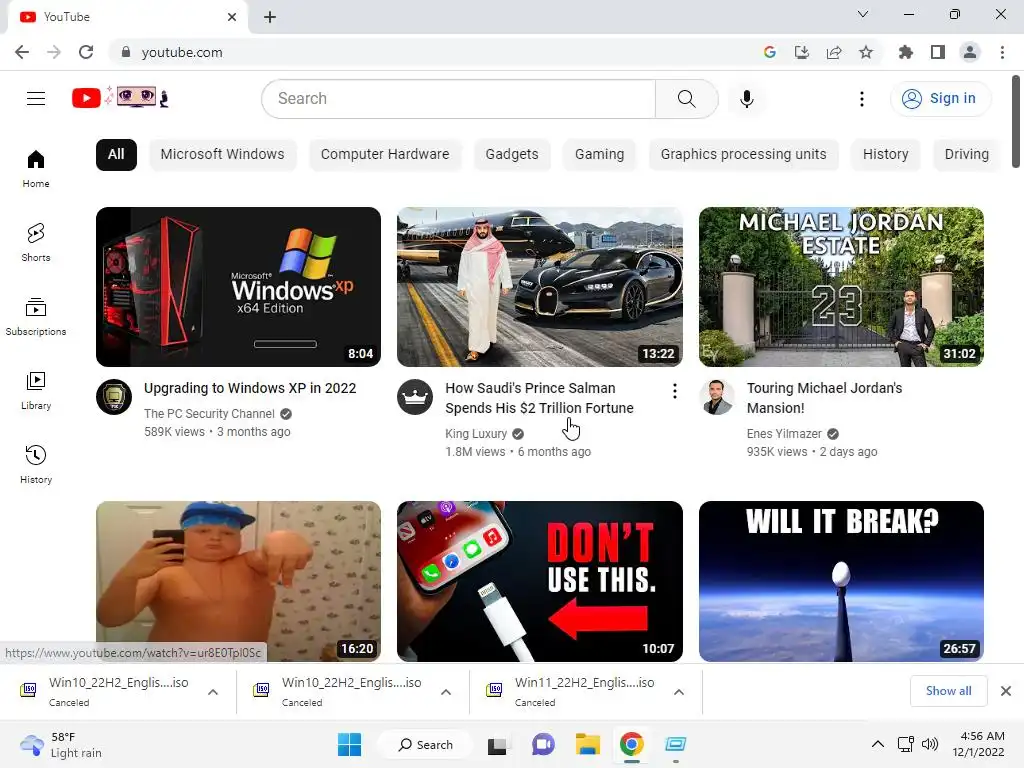Viewport: 1024px width, 768px height.
Task: Click the page vertical scrollbar
Action: pos(1016,121)
